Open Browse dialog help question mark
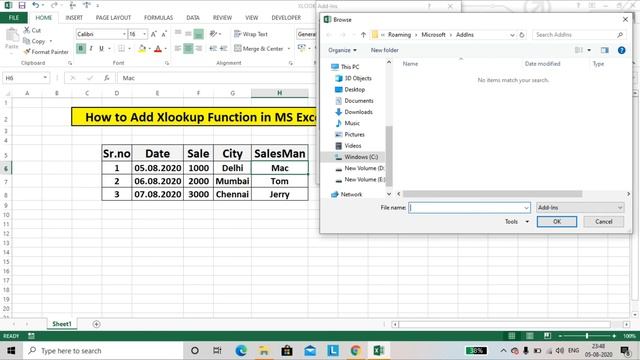The height and width of the screenshot is (360, 640). click(621, 50)
